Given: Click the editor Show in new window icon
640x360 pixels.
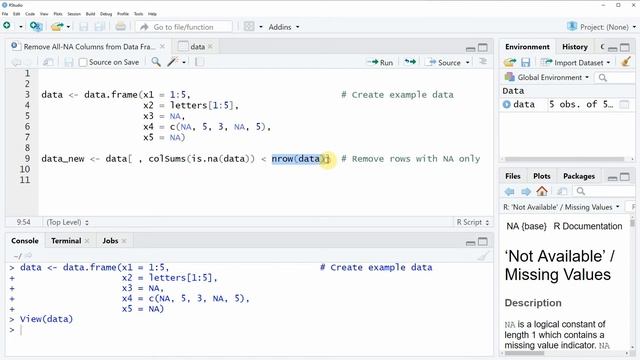Looking at the screenshot, I should coord(48,62).
